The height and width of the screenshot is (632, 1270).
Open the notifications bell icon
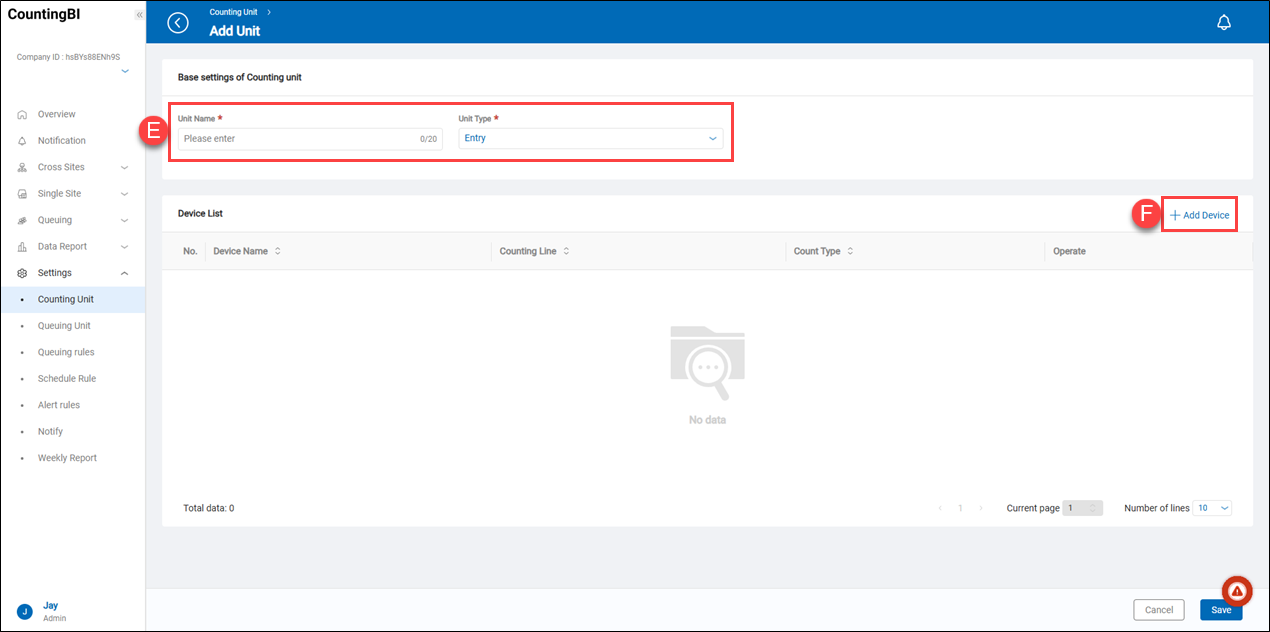click(1223, 23)
